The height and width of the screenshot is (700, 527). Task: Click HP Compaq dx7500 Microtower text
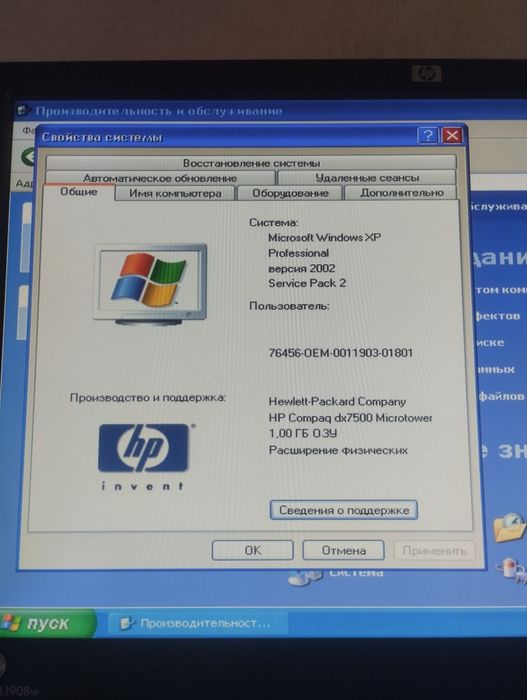pos(350,418)
